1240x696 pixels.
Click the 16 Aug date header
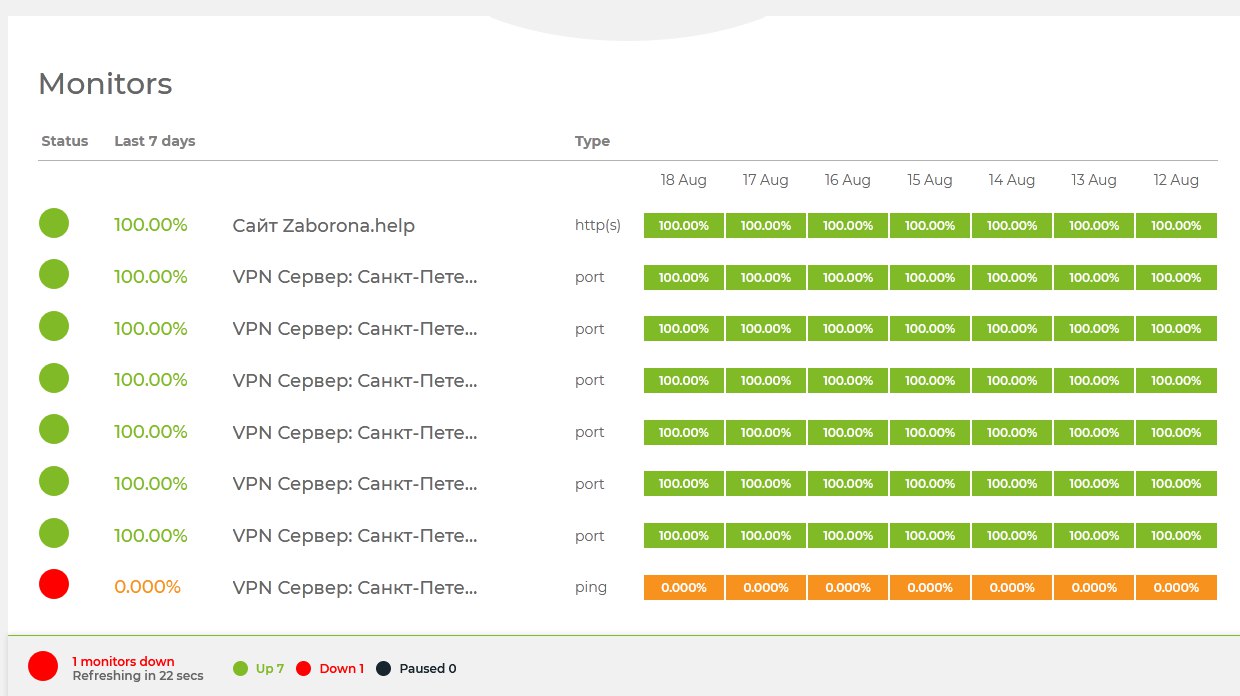tap(848, 180)
